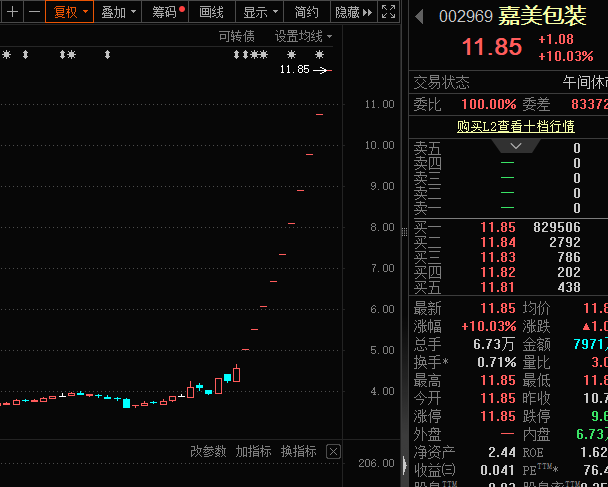The width and height of the screenshot is (608, 487).
Task: Click the 11.85 price arrow marker on chart
Action: tap(322, 70)
